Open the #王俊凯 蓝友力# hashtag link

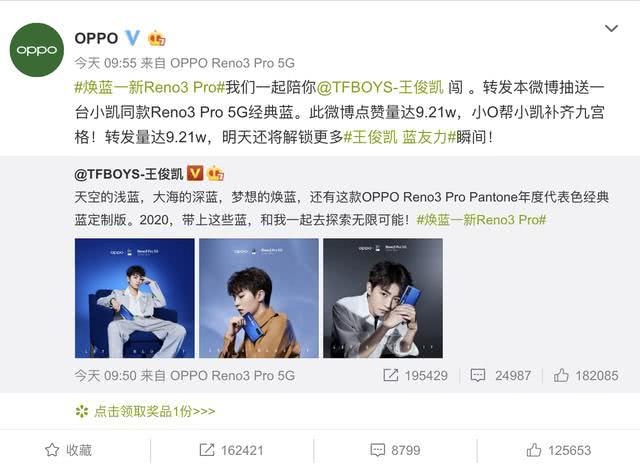[x=400, y=137]
